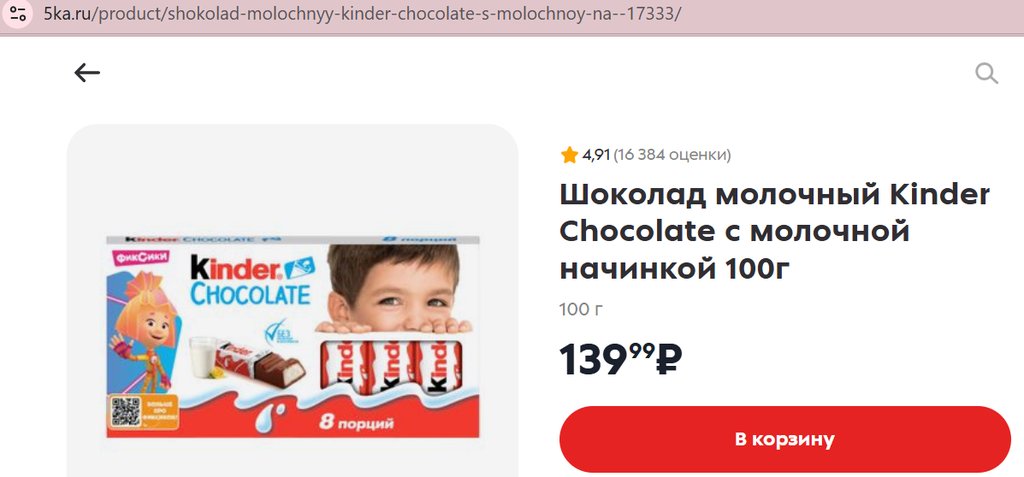Click the 100 г weight label
1024x477 pixels.
pyautogui.click(x=581, y=309)
